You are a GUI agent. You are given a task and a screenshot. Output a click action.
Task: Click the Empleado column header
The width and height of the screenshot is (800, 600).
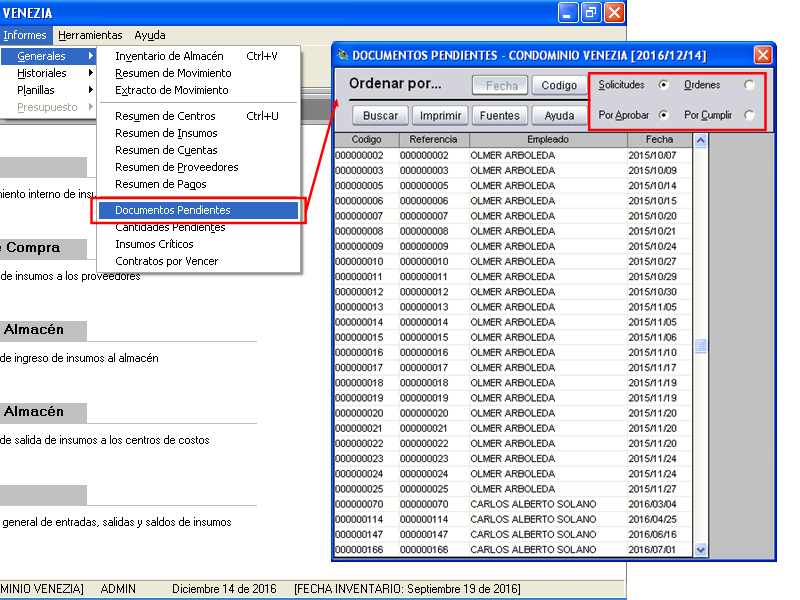(x=548, y=139)
